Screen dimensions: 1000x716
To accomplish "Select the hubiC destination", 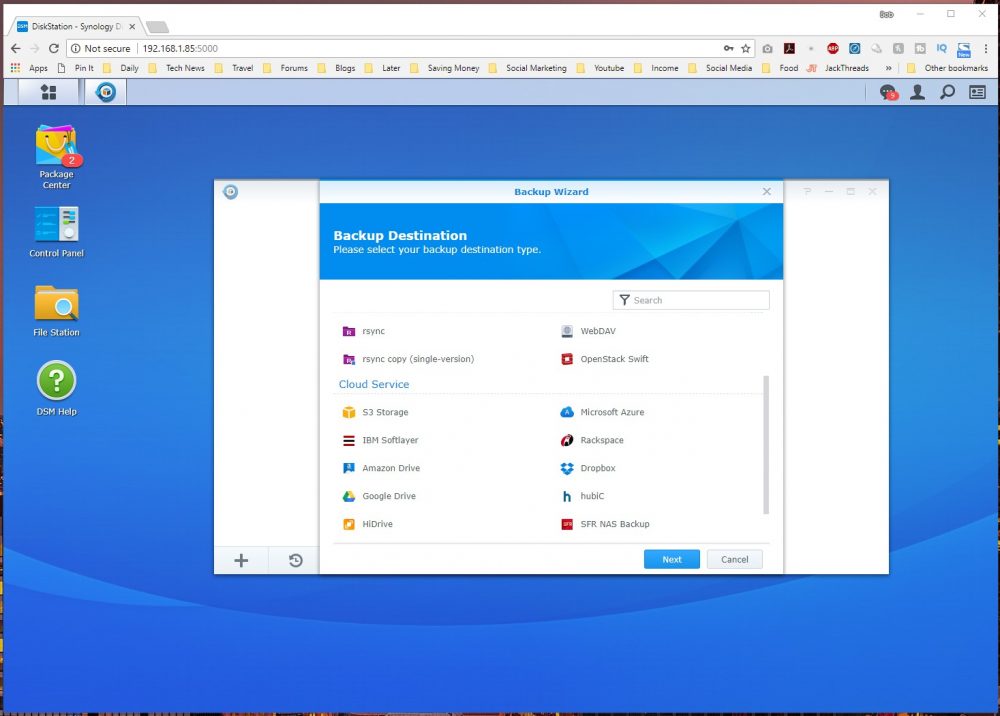I will tap(582, 497).
